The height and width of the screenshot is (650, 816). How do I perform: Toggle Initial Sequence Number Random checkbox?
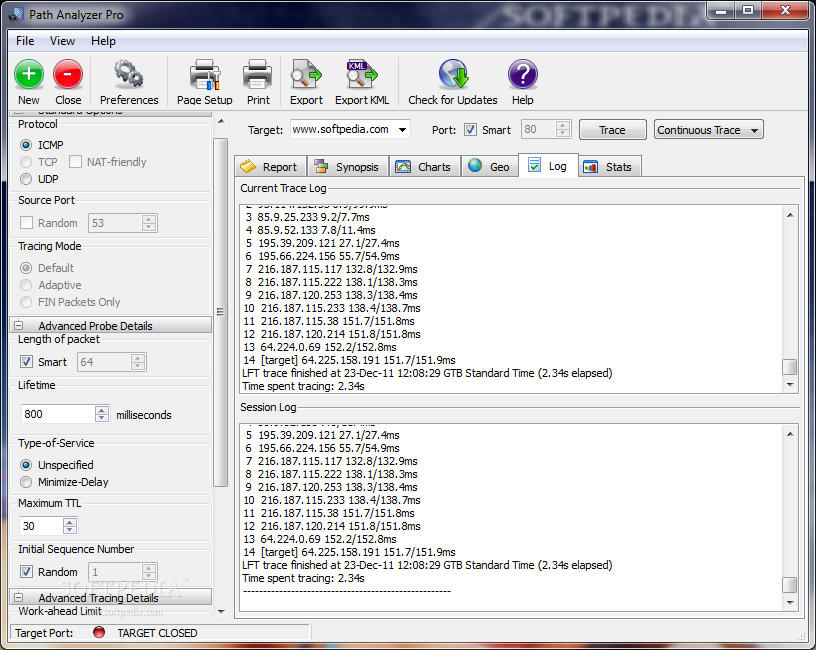(x=26, y=571)
